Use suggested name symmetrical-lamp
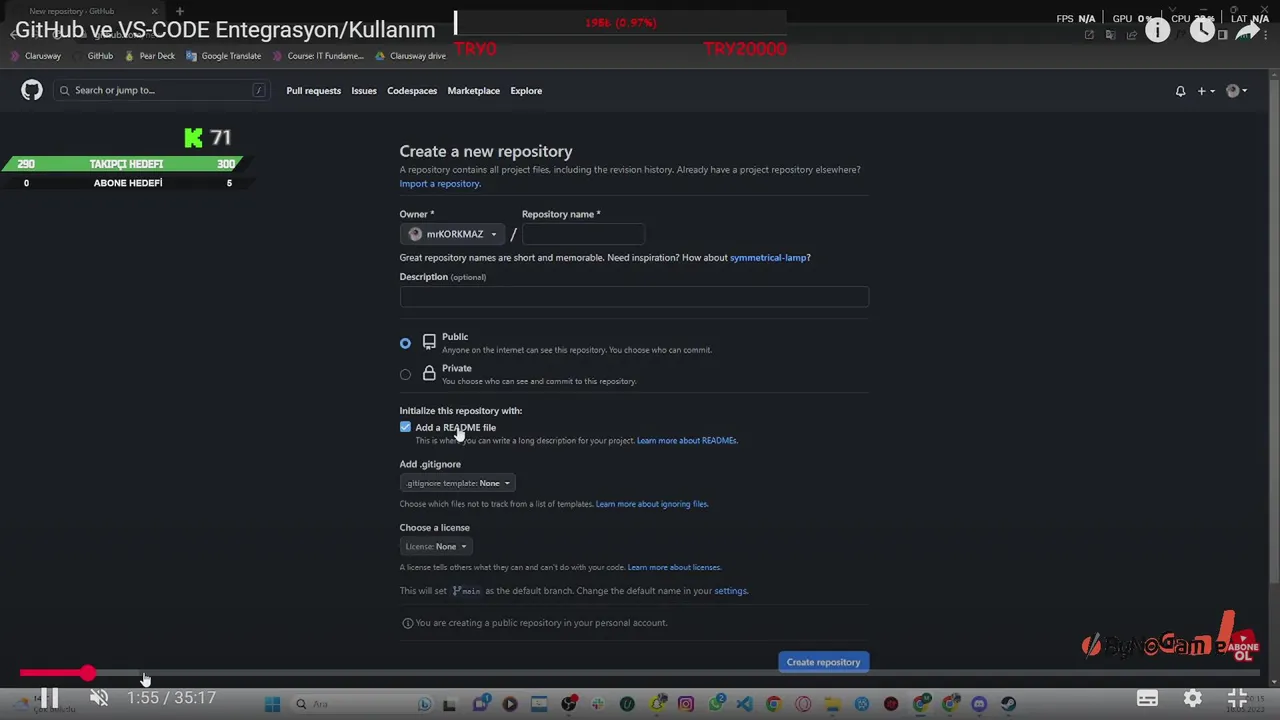 pyautogui.click(x=768, y=258)
